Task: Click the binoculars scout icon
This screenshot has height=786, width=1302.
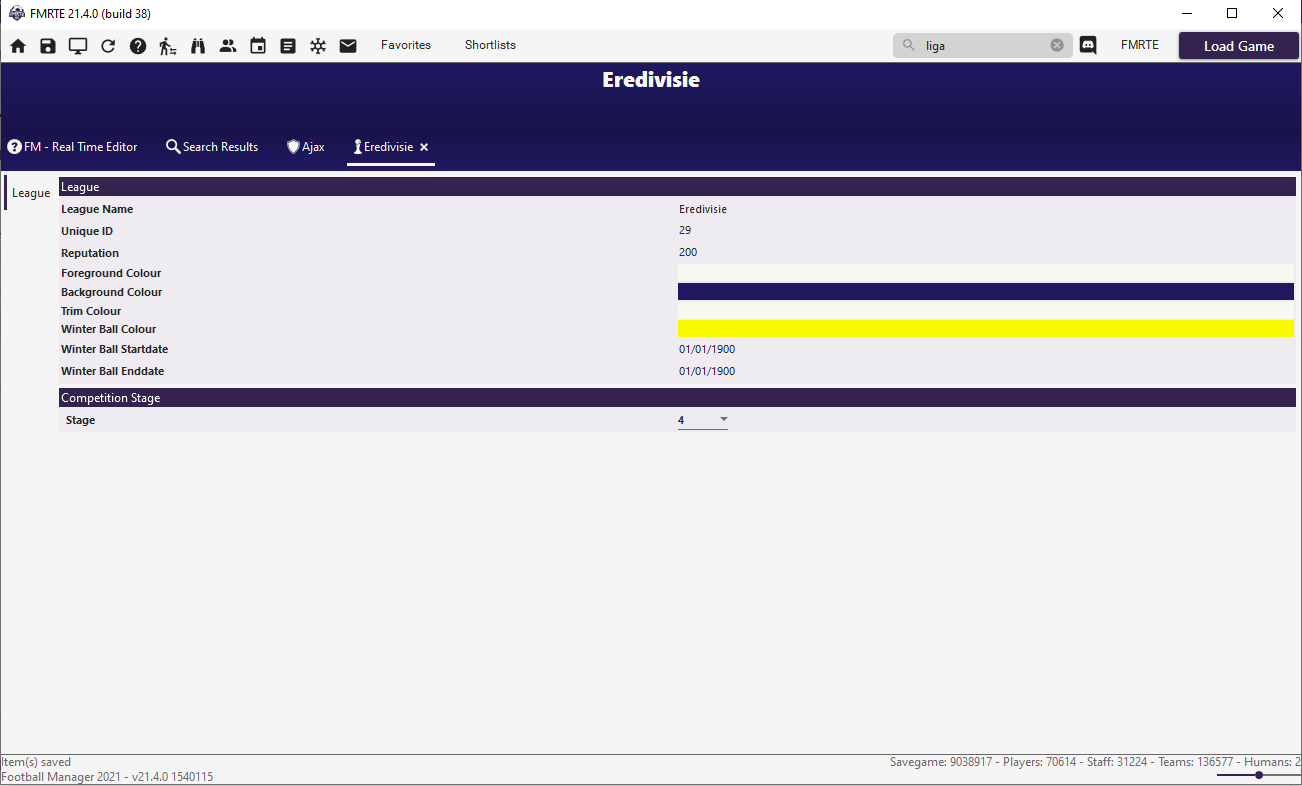Action: (198, 46)
